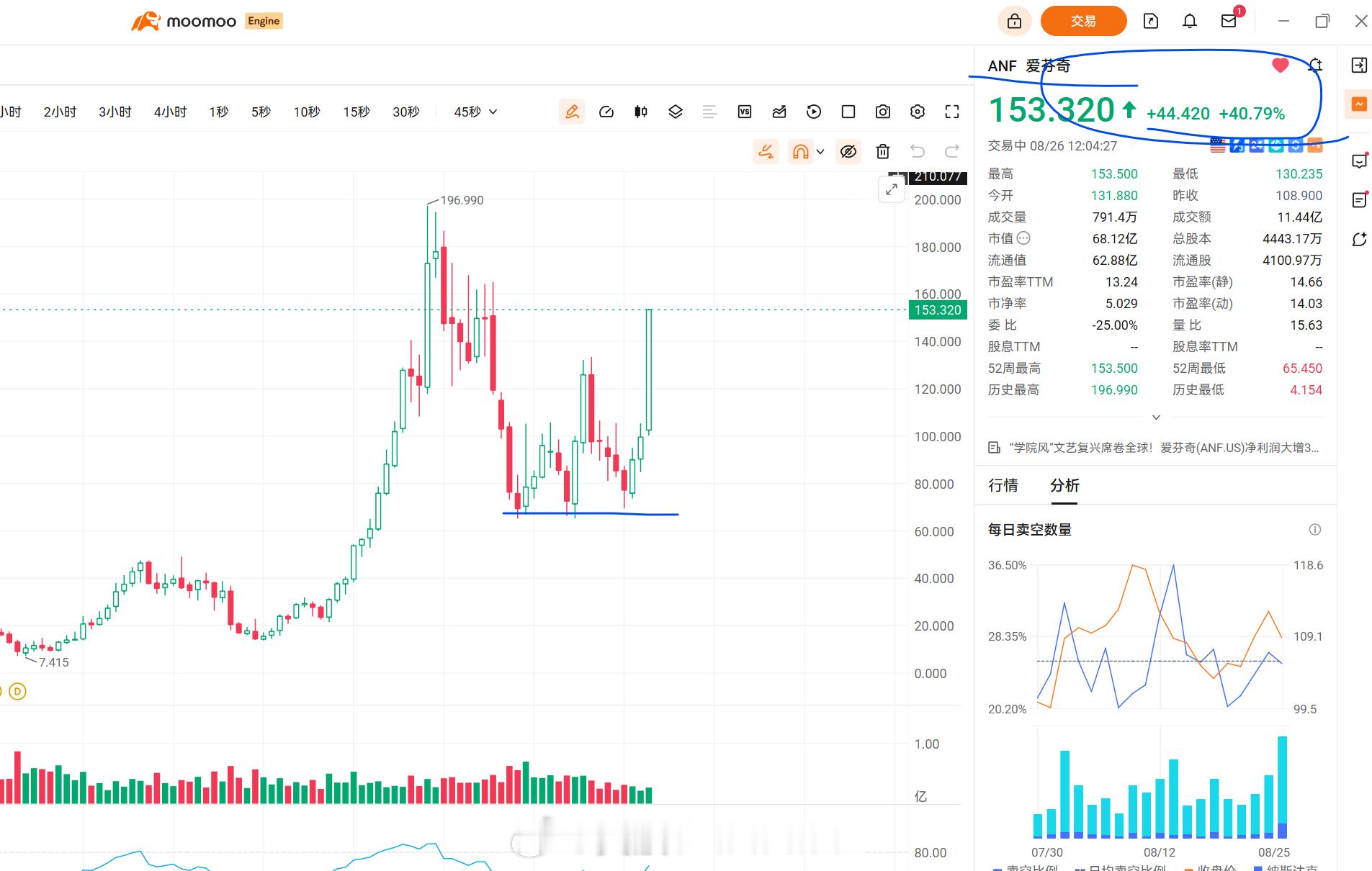Expand the chart with diagonal arrows button
Screen dimensions: 1372x871
[892, 189]
